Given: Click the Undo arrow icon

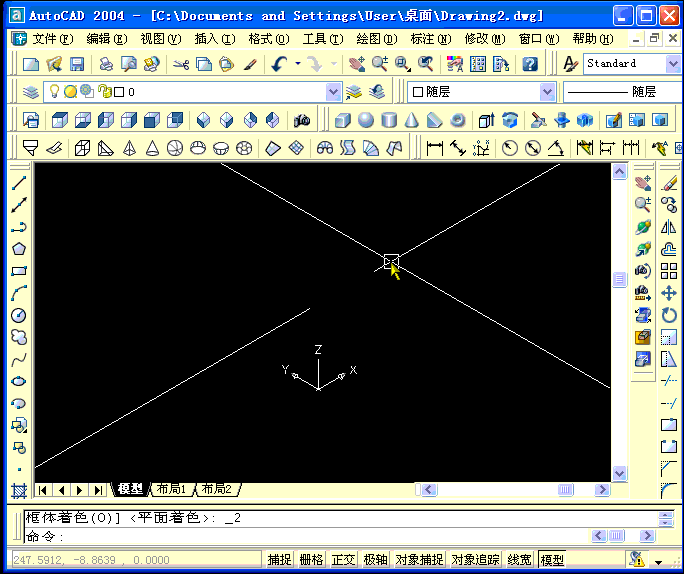Looking at the screenshot, I should 279,64.
